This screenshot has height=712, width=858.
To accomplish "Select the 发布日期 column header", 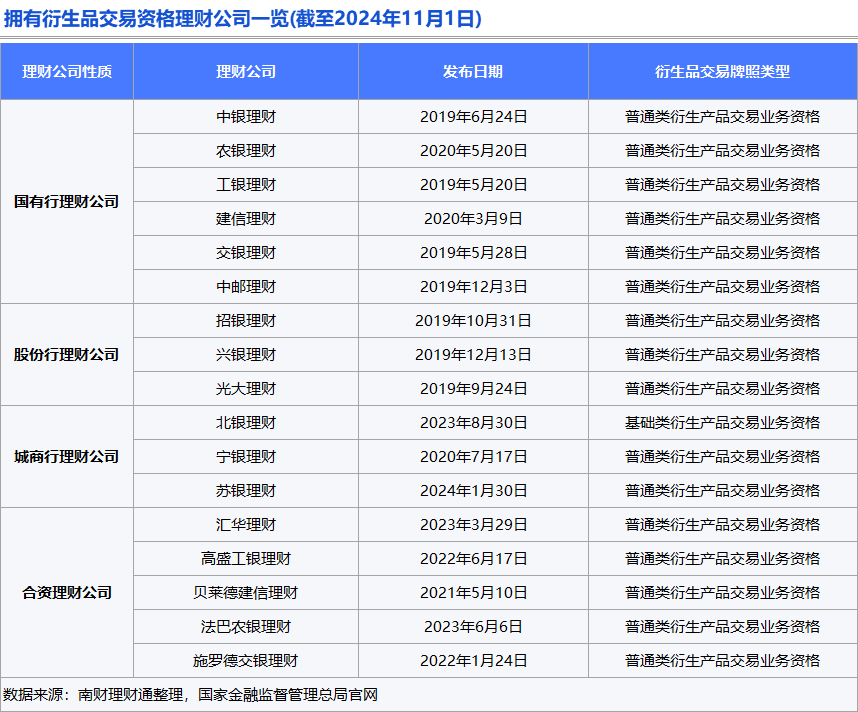I will [x=473, y=72].
